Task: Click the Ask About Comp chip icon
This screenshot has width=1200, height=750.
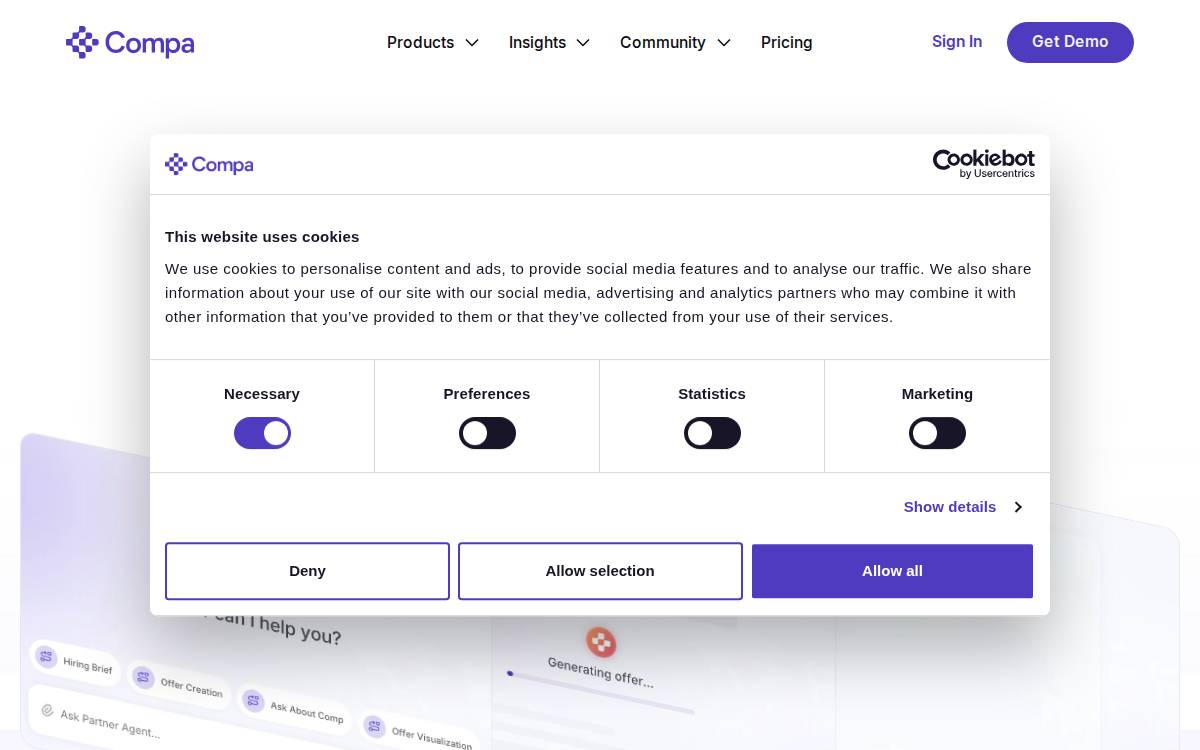Action: 253,700
